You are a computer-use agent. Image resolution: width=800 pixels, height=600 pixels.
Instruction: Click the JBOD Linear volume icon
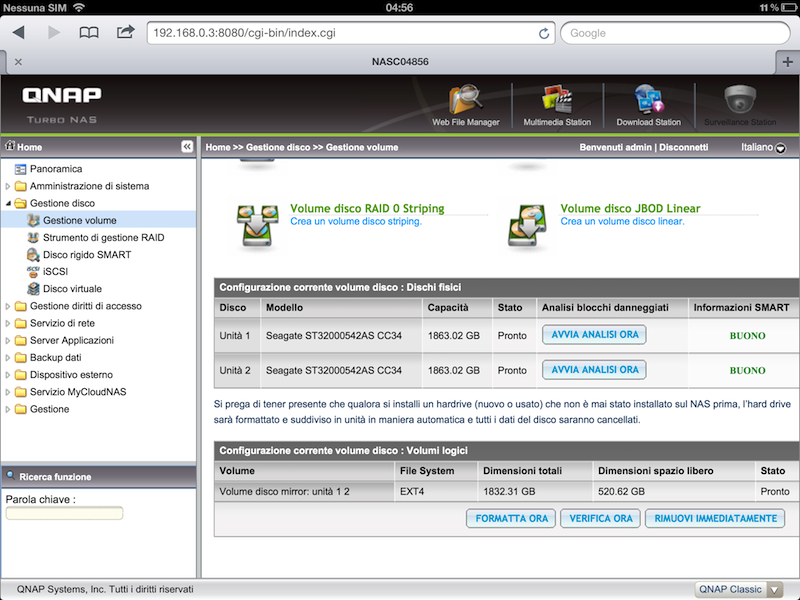[x=525, y=225]
